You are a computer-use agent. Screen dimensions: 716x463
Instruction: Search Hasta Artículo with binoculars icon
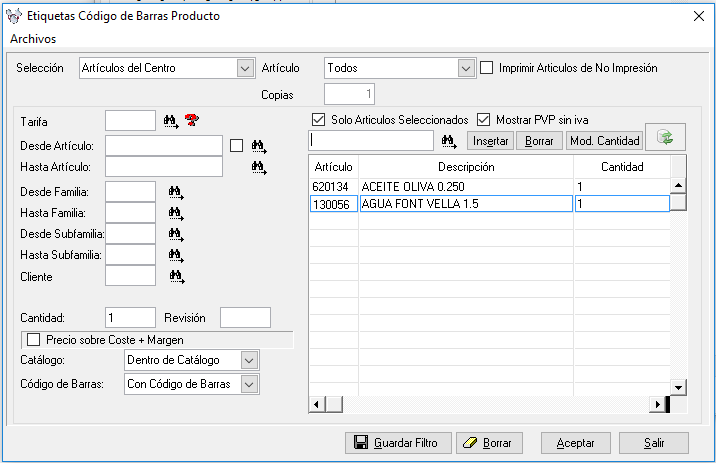259,168
